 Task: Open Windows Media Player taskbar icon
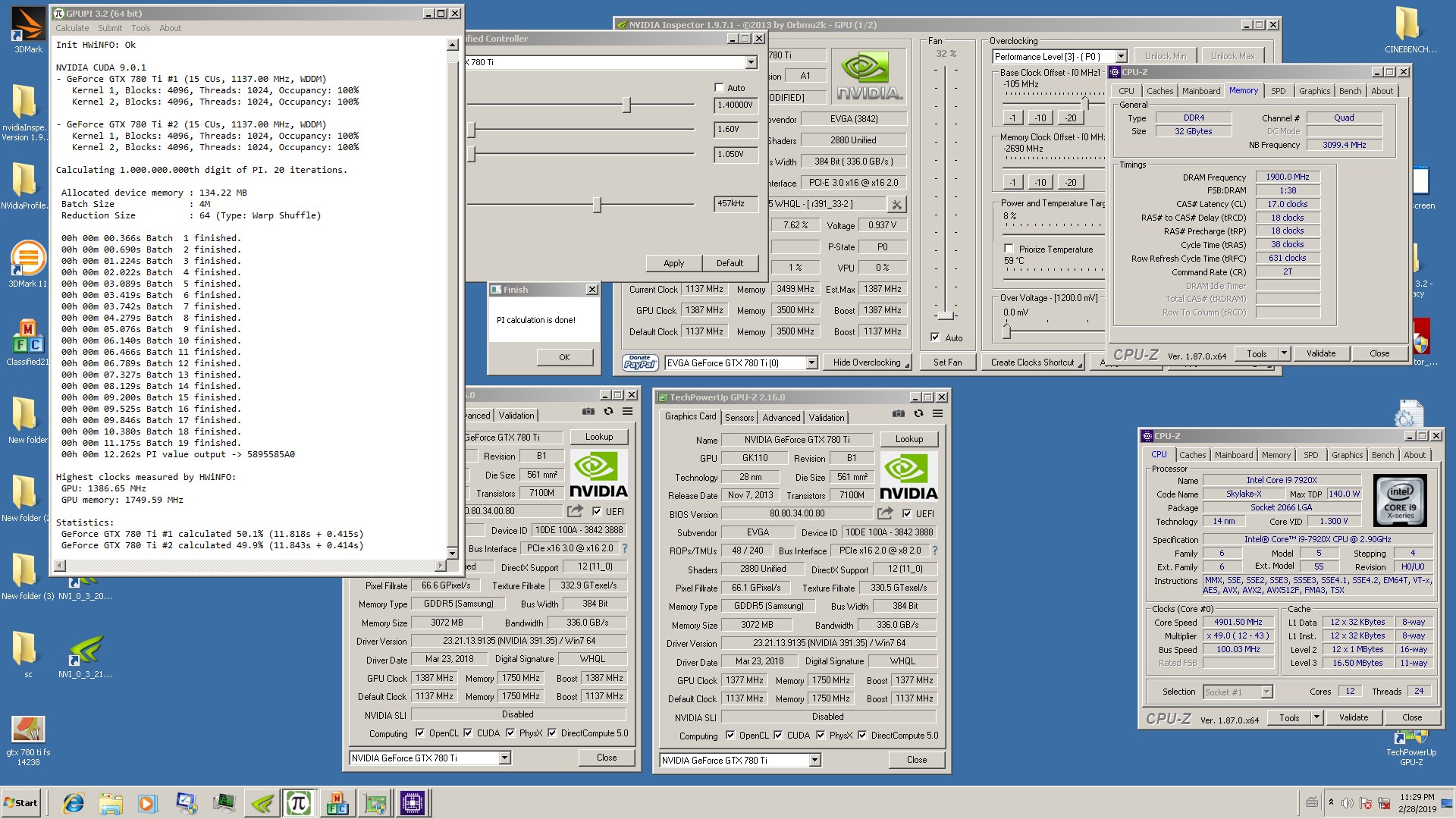pyautogui.click(x=147, y=803)
